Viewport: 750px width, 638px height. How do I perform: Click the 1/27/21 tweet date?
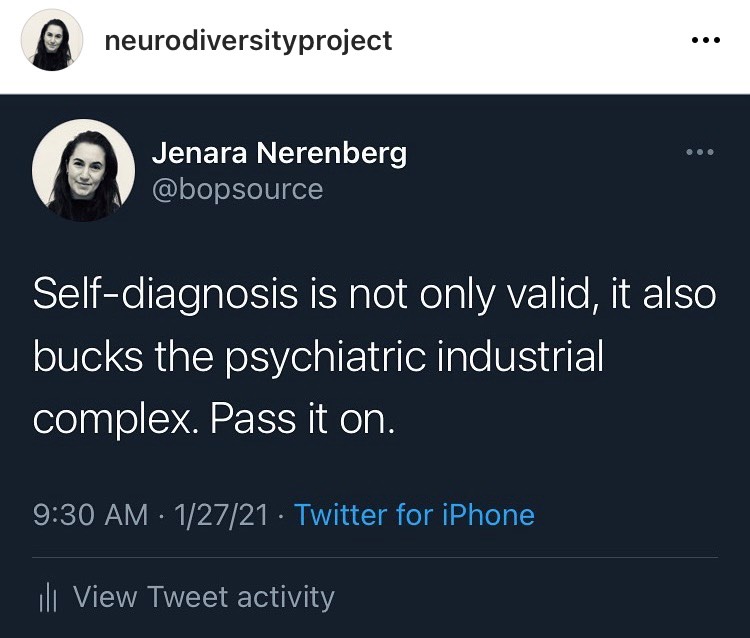[221, 516]
